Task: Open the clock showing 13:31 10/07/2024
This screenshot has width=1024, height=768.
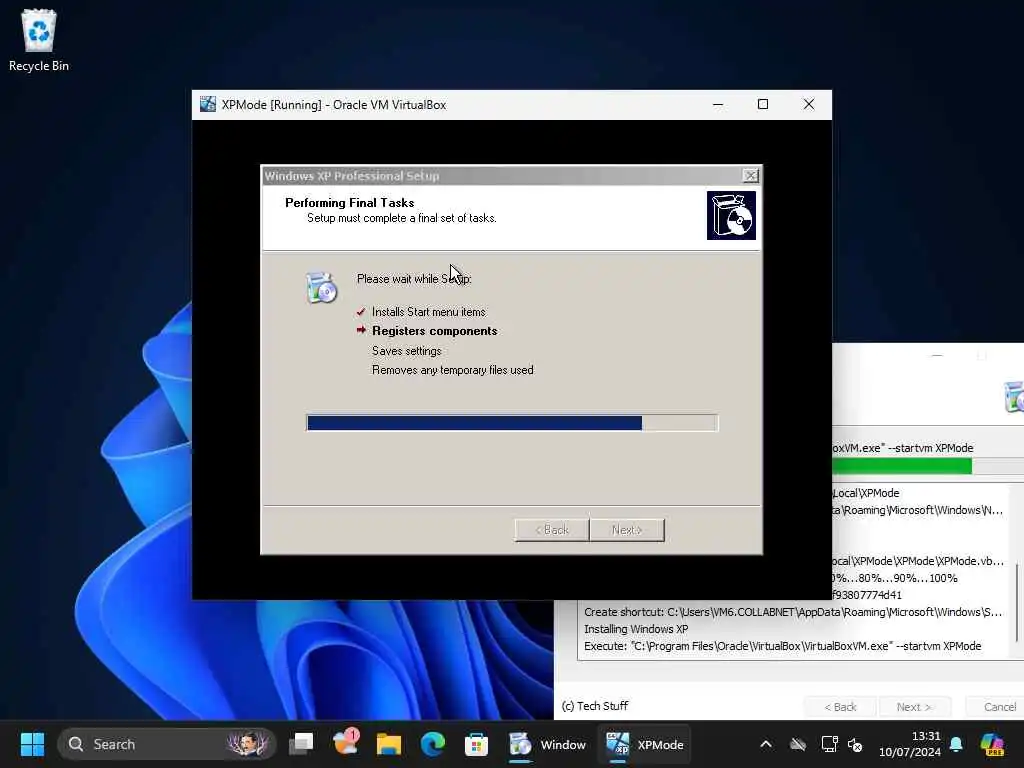Action: coord(910,744)
